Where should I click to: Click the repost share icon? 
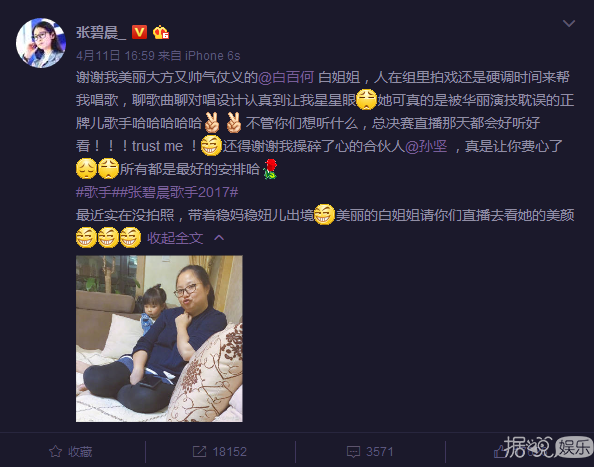[x=200, y=451]
